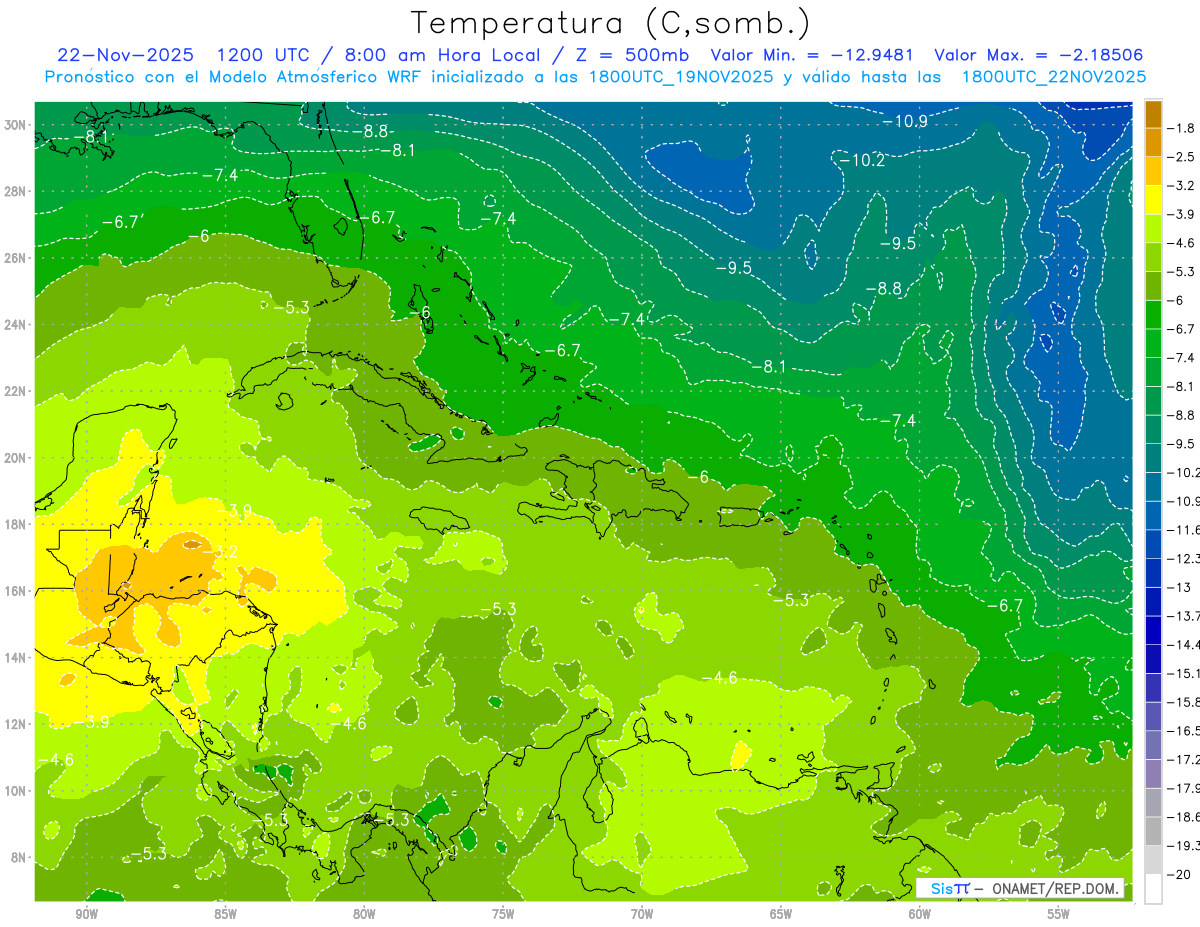
Task: Click the '22N' latitude axis label
Action: 16,391
